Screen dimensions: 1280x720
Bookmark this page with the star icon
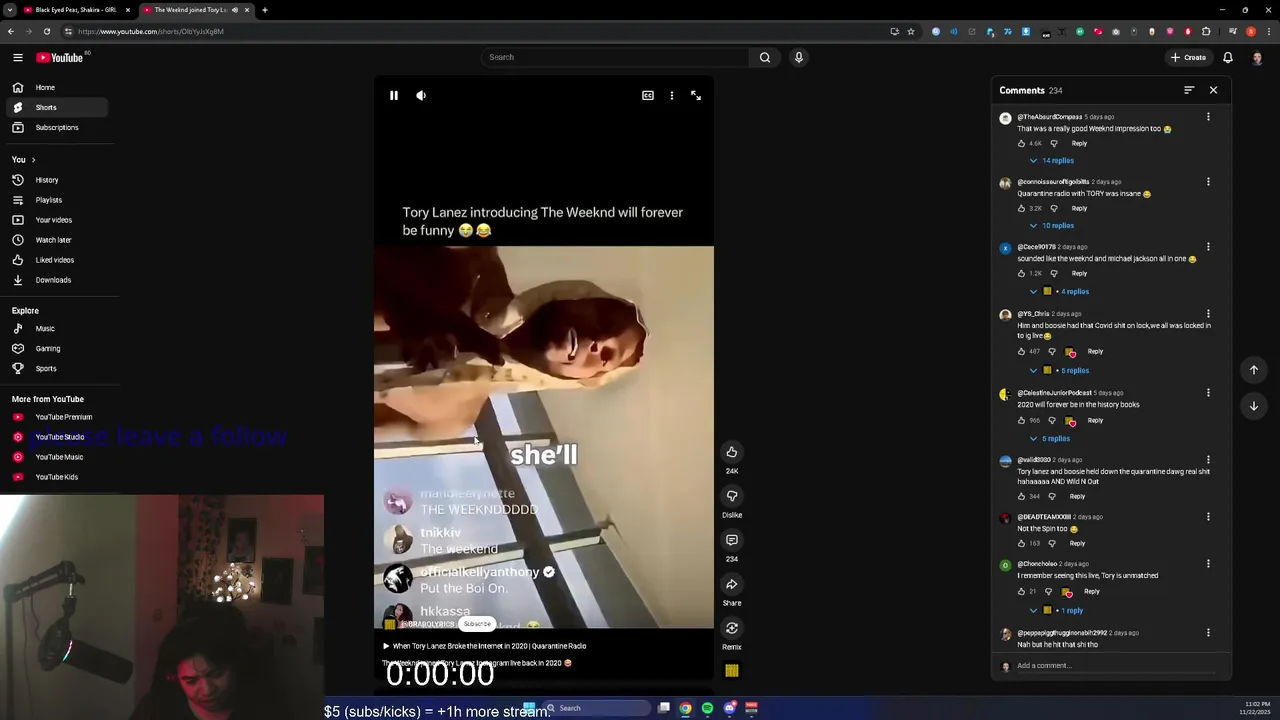pyautogui.click(x=911, y=31)
